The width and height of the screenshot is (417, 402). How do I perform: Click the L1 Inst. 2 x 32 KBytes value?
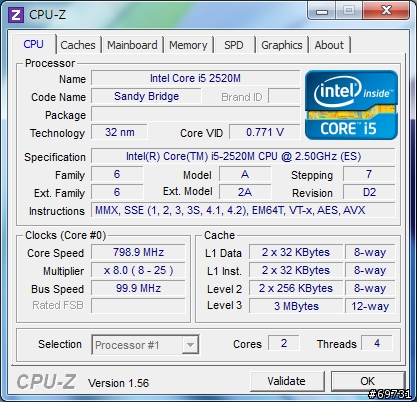pyautogui.click(x=296, y=270)
